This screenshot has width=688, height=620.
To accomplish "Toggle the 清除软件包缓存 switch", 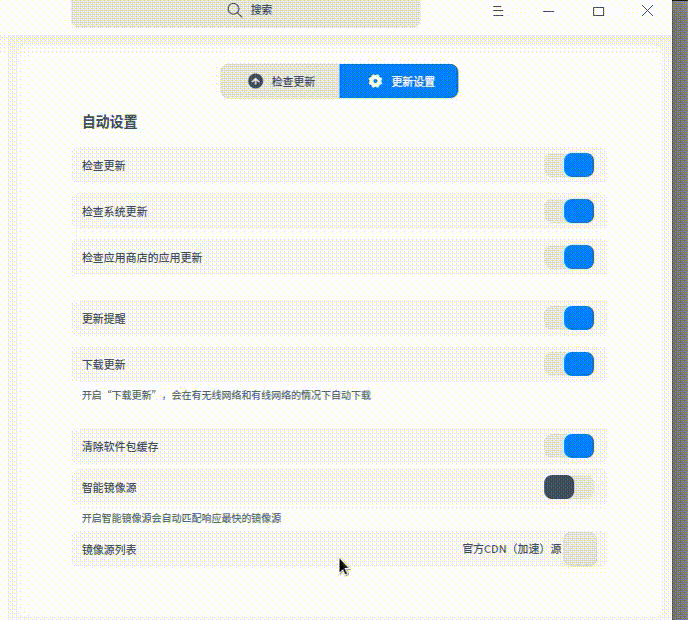I will click(569, 446).
